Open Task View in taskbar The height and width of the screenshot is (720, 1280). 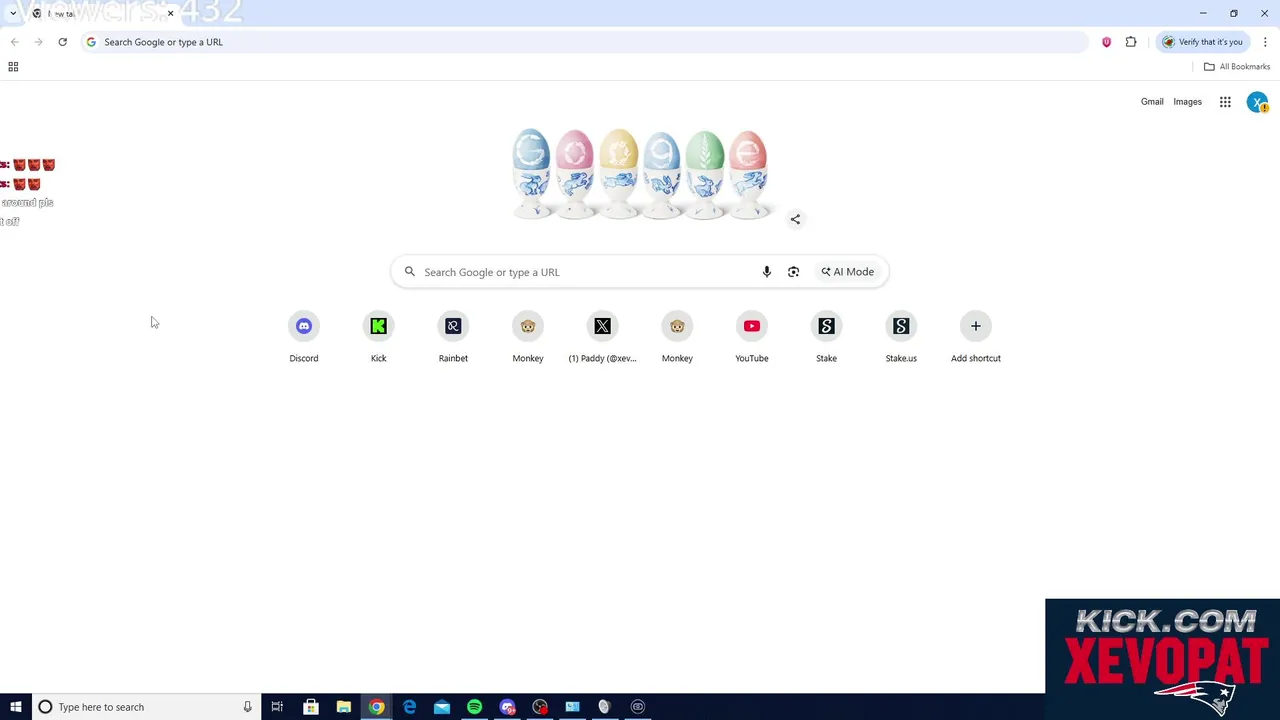point(277,707)
